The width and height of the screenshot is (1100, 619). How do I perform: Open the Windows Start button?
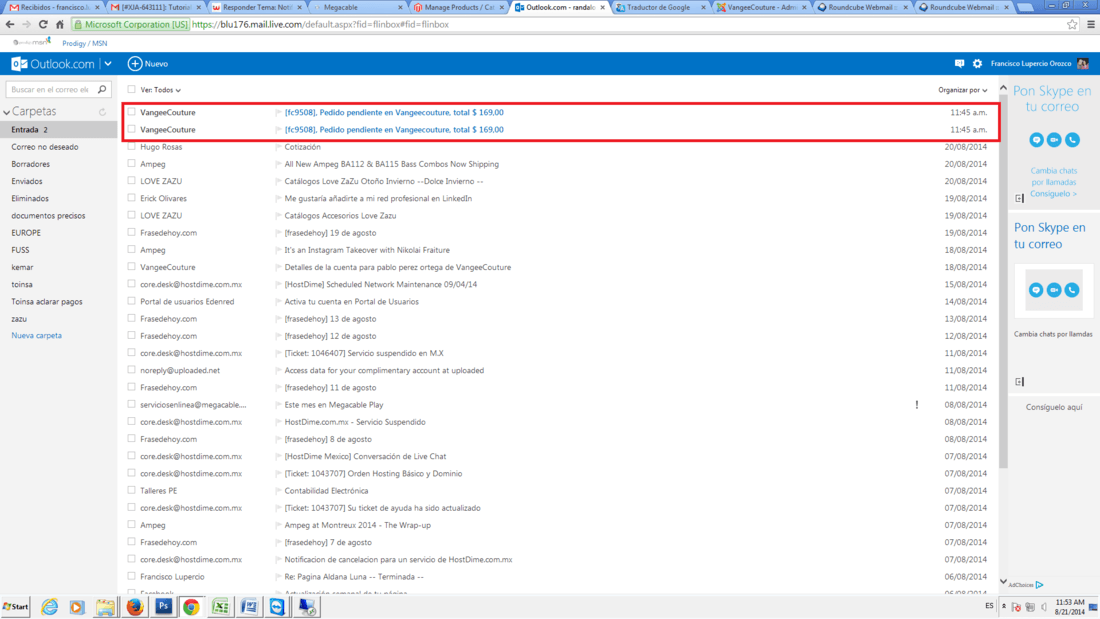pyautogui.click(x=15, y=607)
